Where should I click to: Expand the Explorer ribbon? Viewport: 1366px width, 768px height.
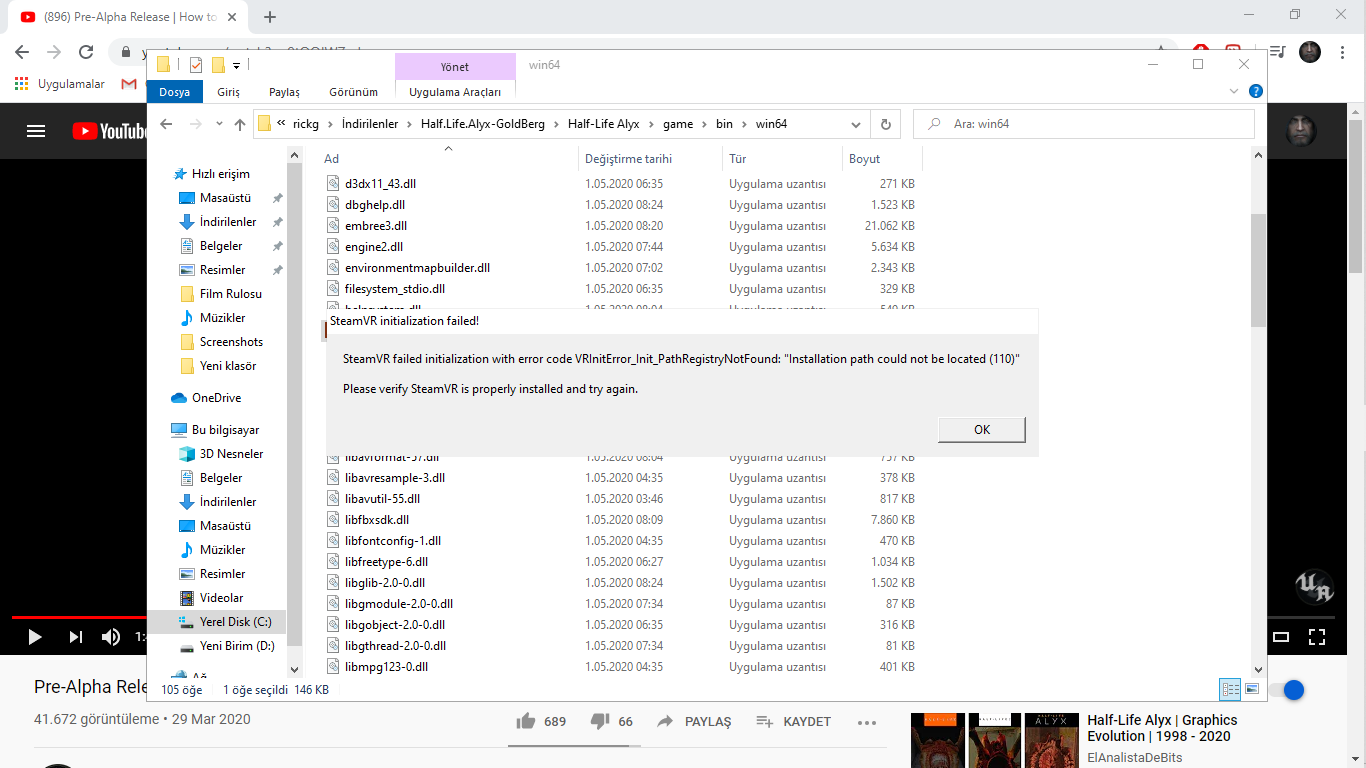click(1234, 91)
